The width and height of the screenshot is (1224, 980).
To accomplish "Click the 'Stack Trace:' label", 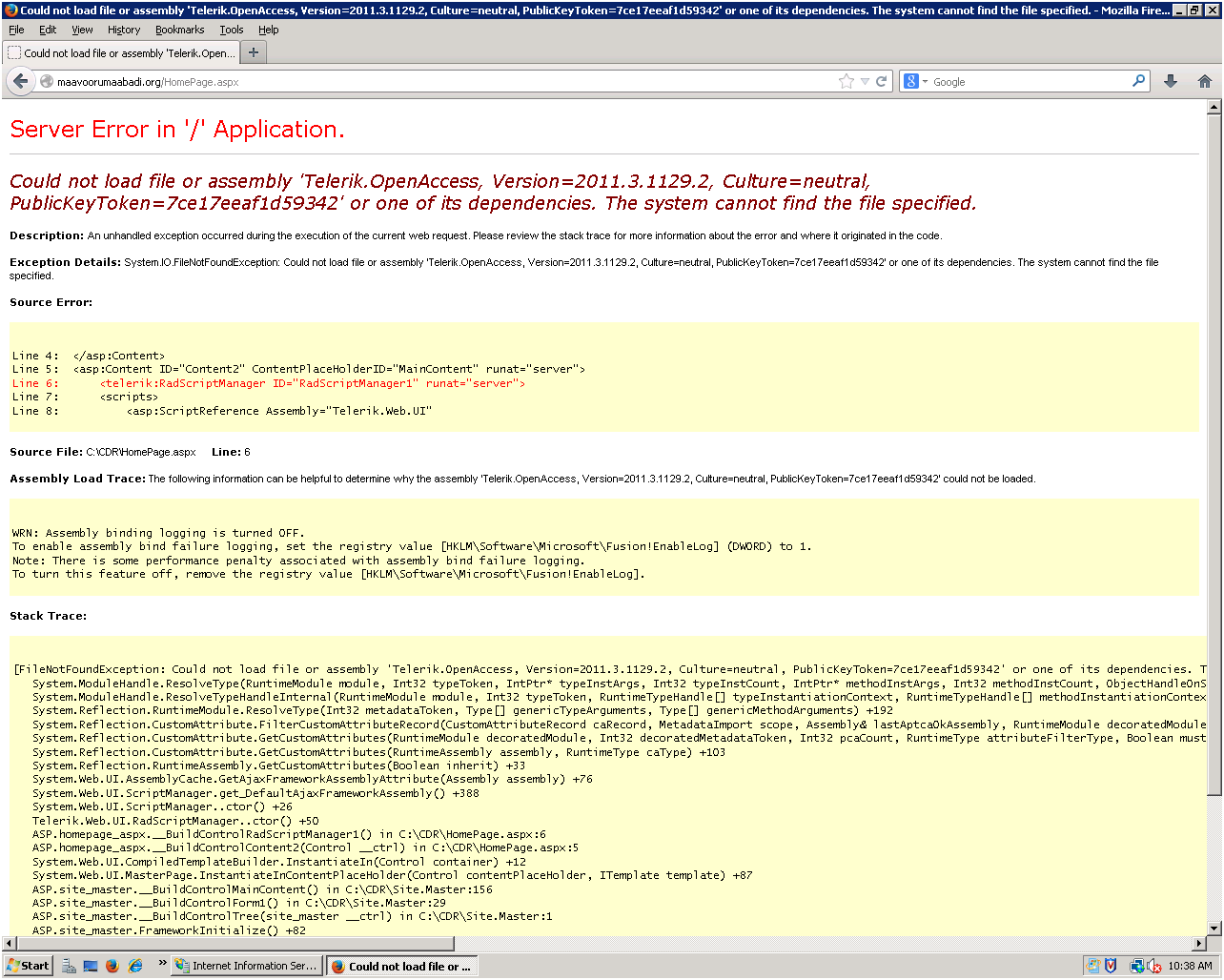I will [x=48, y=616].
